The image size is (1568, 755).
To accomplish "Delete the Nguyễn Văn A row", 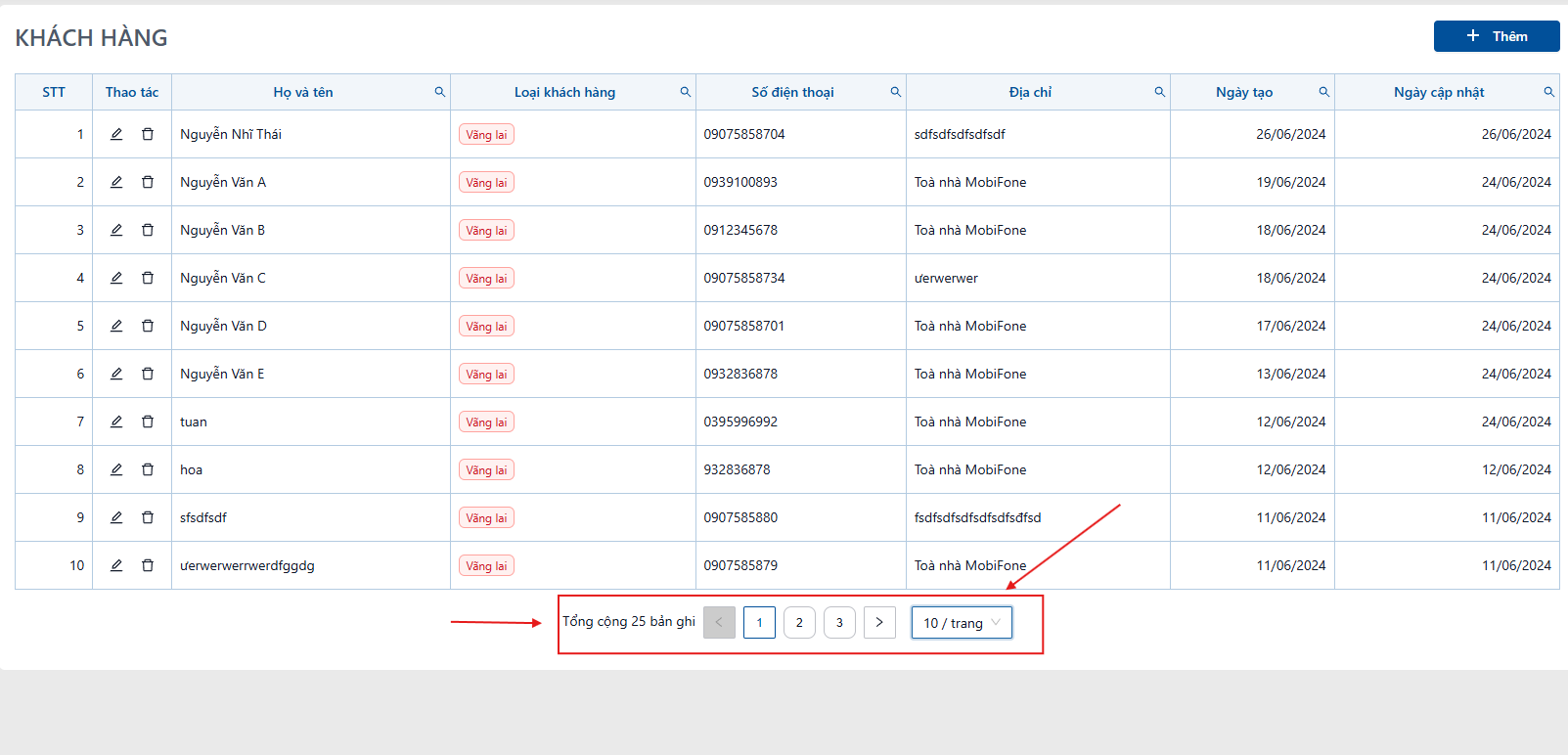I will pyautogui.click(x=148, y=182).
